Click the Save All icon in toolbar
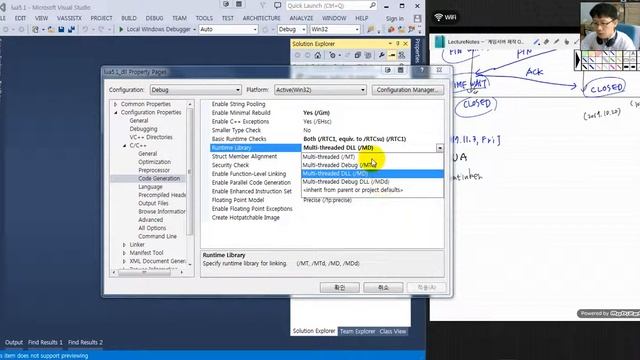Viewport: 640px width, 360px height. click(x=71, y=29)
